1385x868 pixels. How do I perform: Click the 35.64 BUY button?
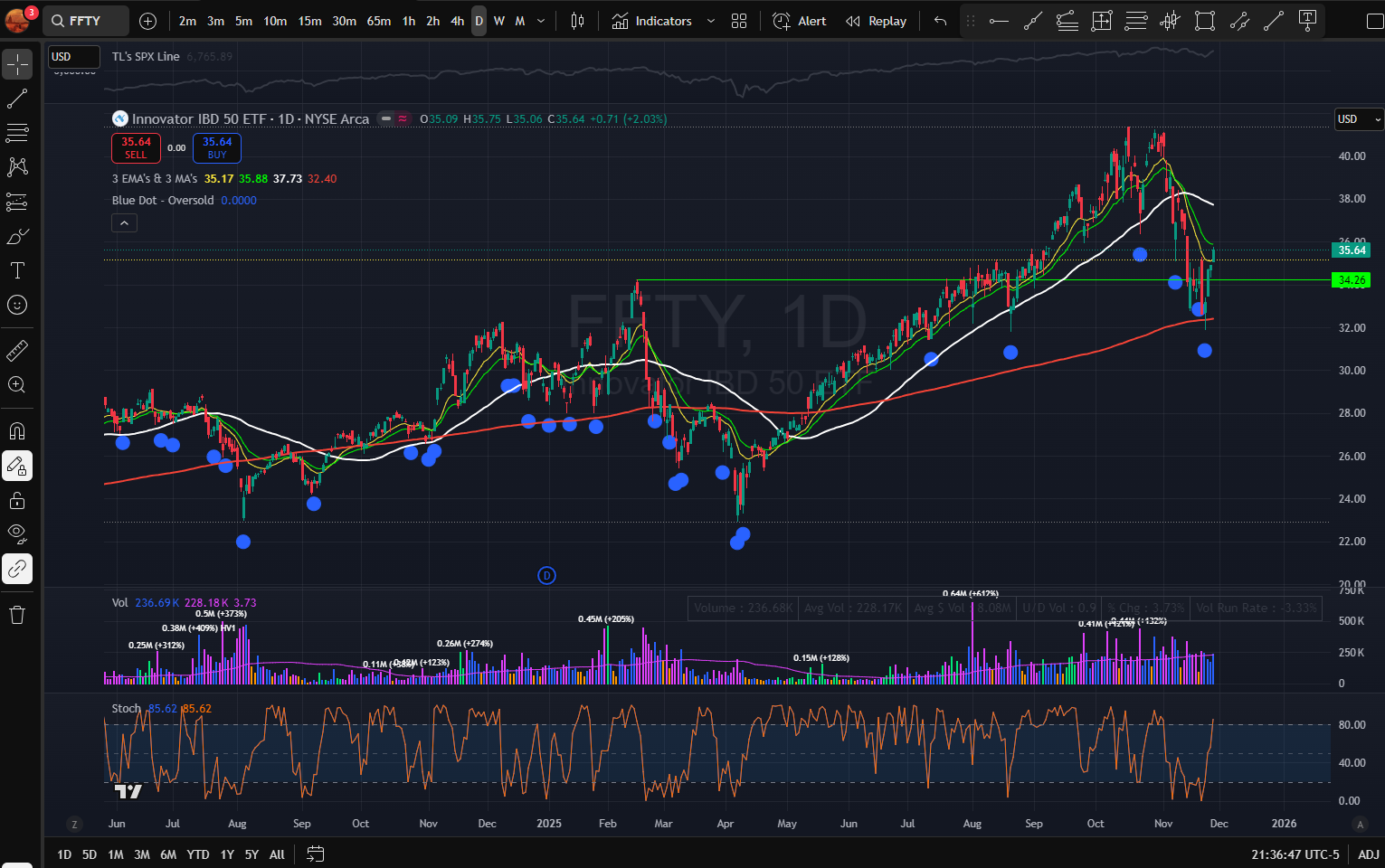(217, 147)
